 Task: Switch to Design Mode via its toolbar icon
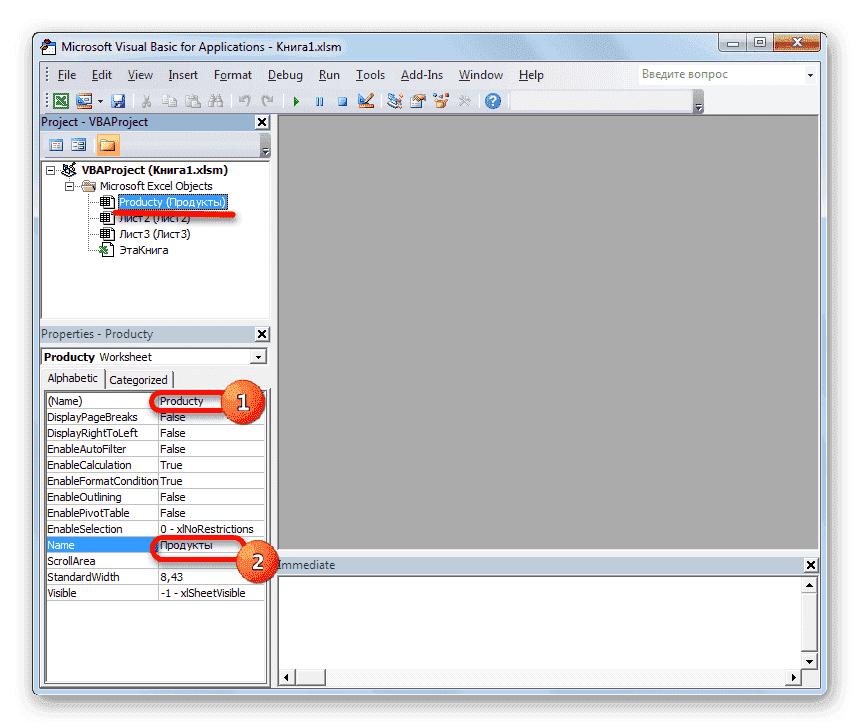point(365,100)
